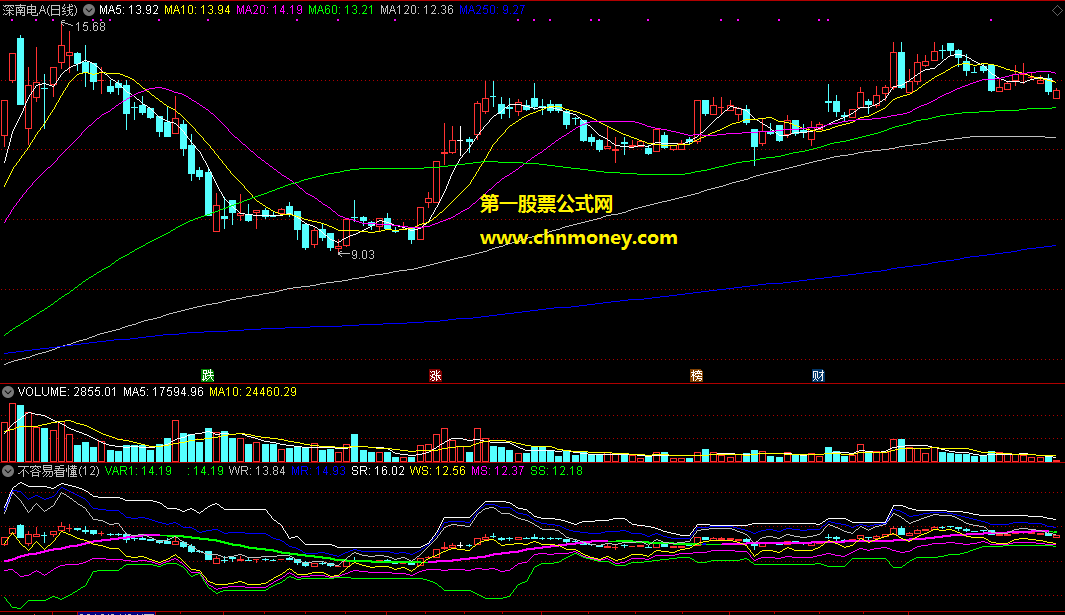Click the diamond icon at the top right corner

click(1057, 10)
